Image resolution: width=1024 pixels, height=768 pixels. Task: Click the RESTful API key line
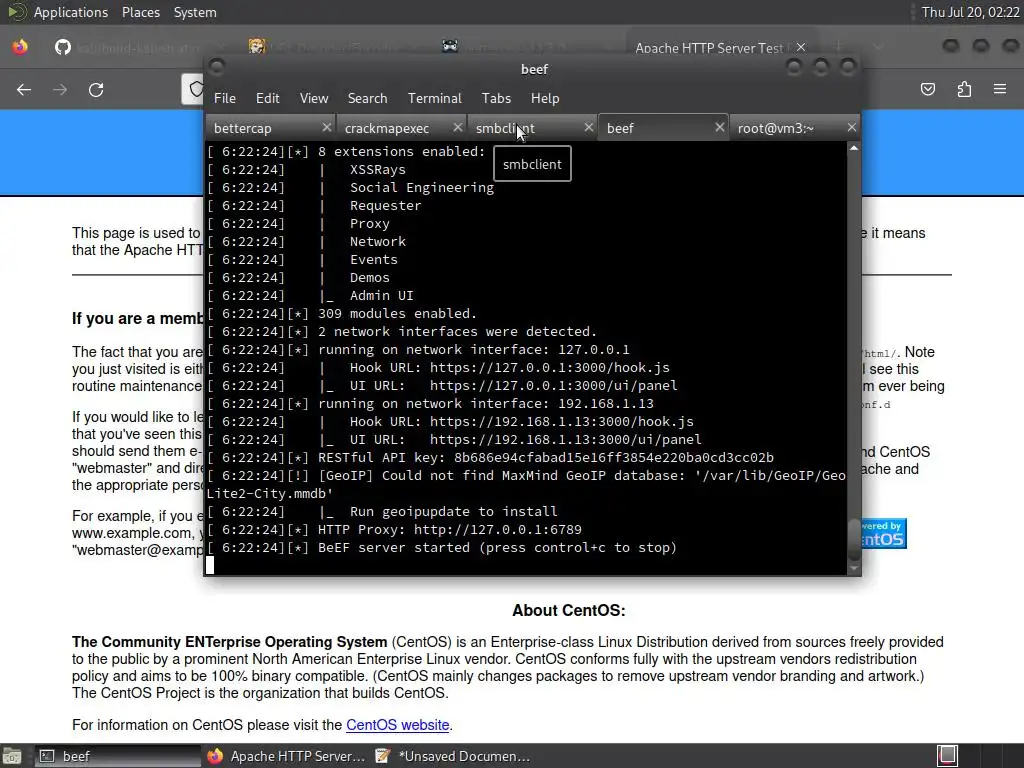click(x=490, y=458)
